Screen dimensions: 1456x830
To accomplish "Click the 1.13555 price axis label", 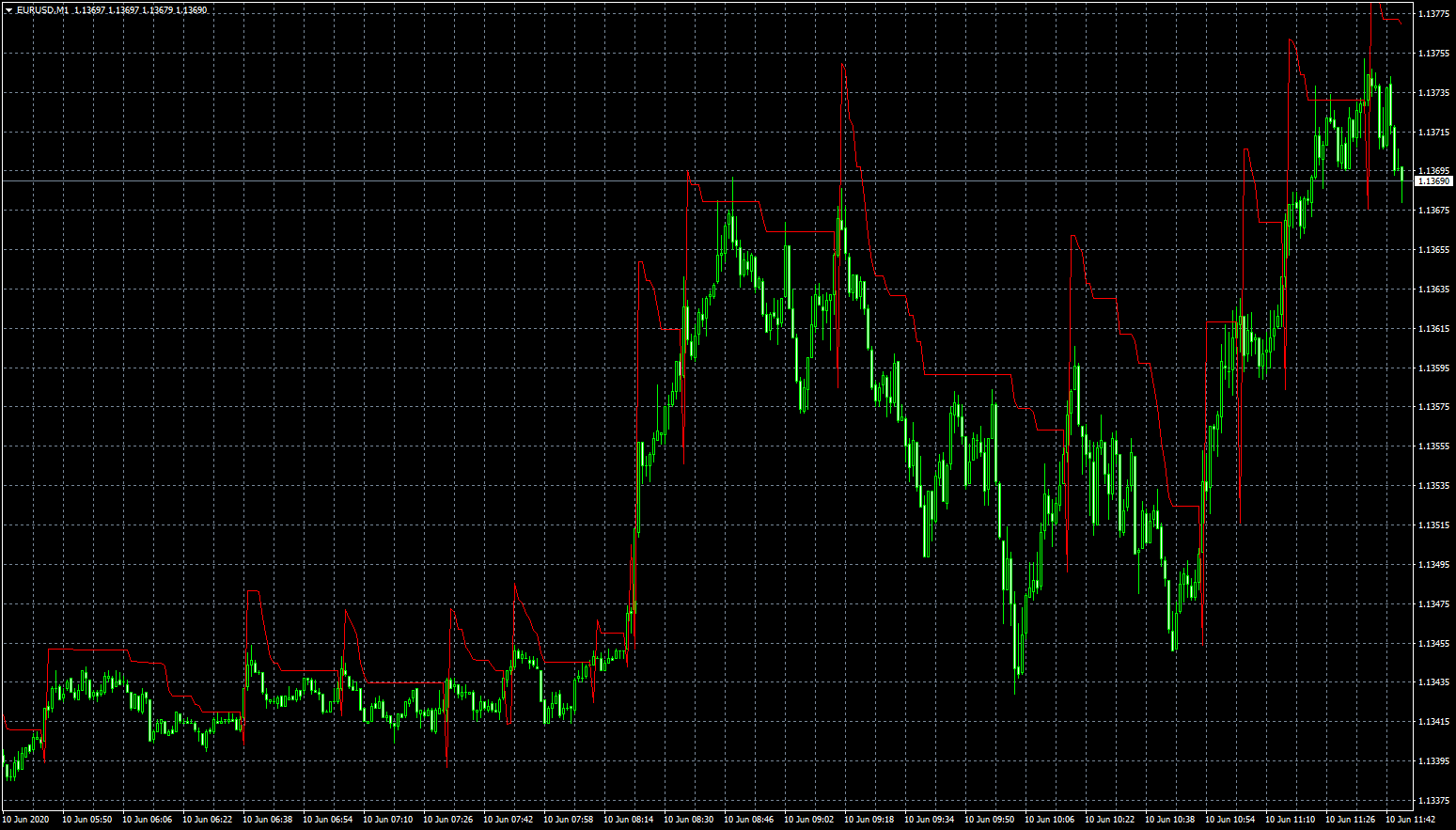I will pos(1433,446).
